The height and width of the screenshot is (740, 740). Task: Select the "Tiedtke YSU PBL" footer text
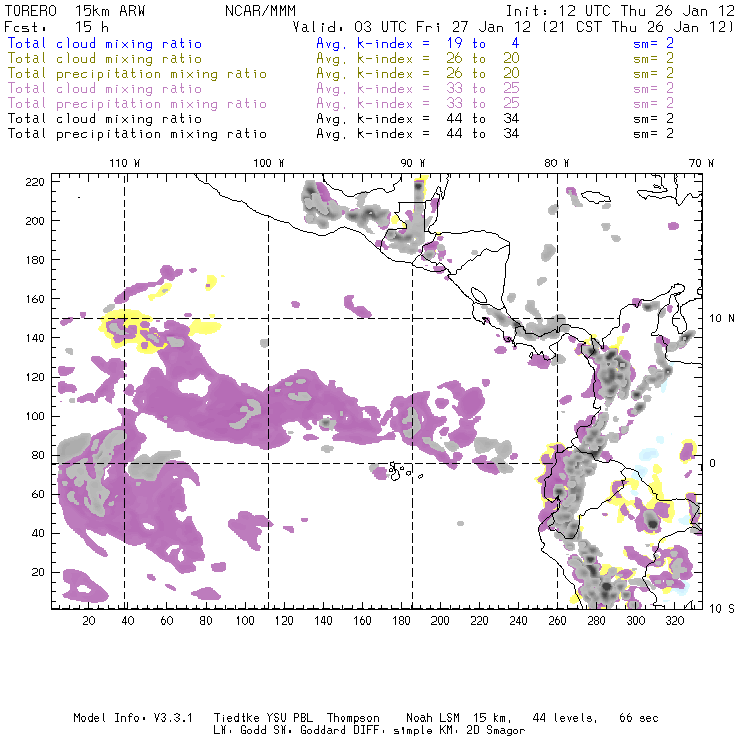[x=263, y=718]
